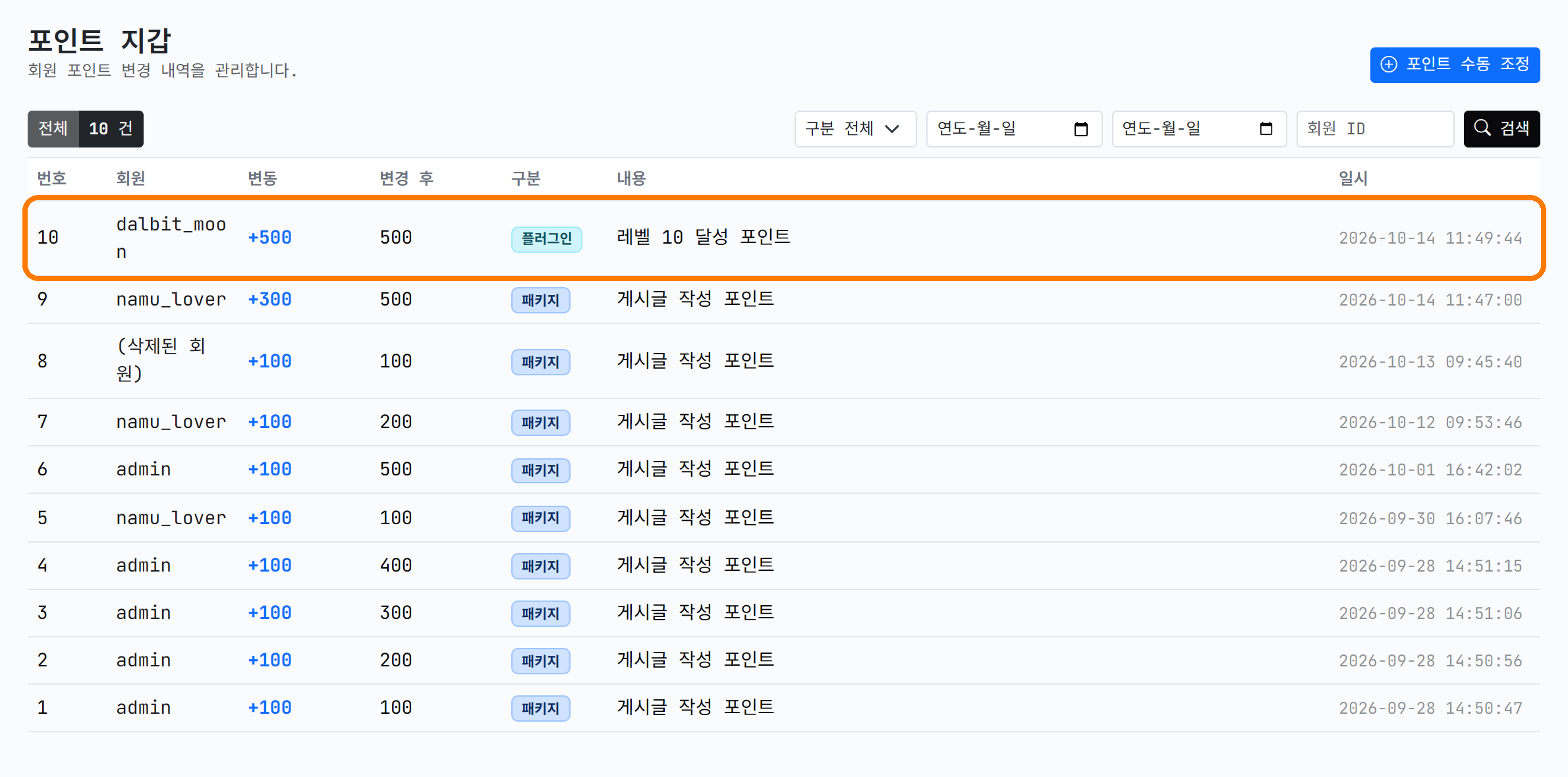Screen dimensions: 1568x777
Task: Select the timestamp 2026-10-13 09:45:40
Action: click(x=1430, y=362)
